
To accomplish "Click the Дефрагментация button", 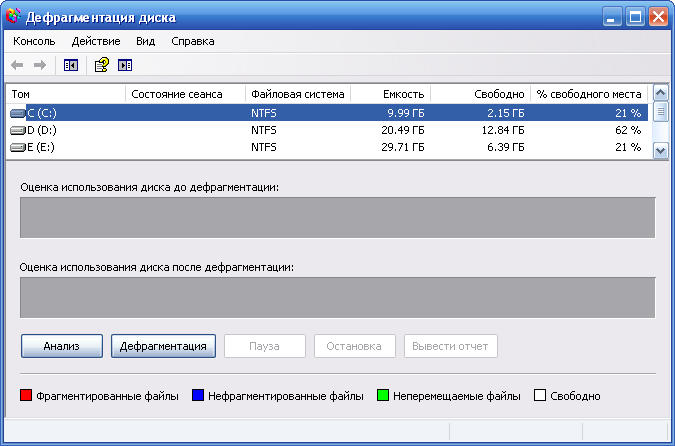I will coord(163,346).
